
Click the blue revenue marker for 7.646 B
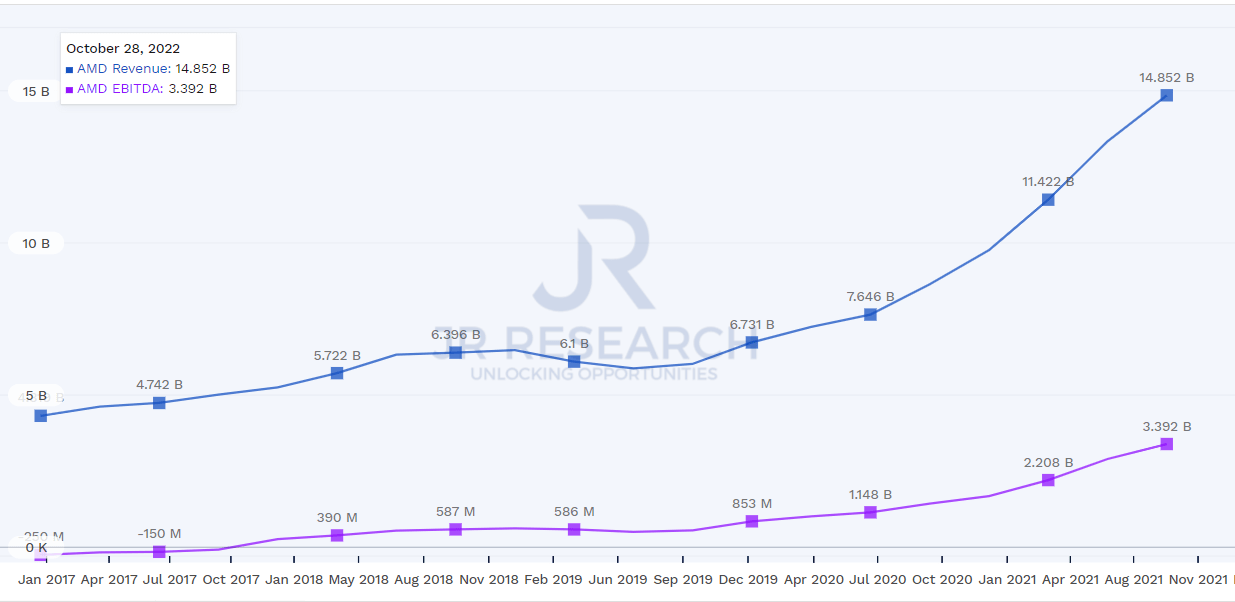coord(870,314)
